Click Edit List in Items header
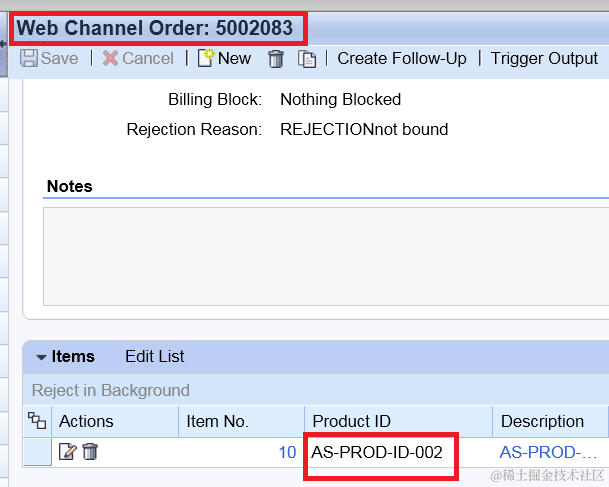Screen dimensions: 609x487 (x=155, y=356)
